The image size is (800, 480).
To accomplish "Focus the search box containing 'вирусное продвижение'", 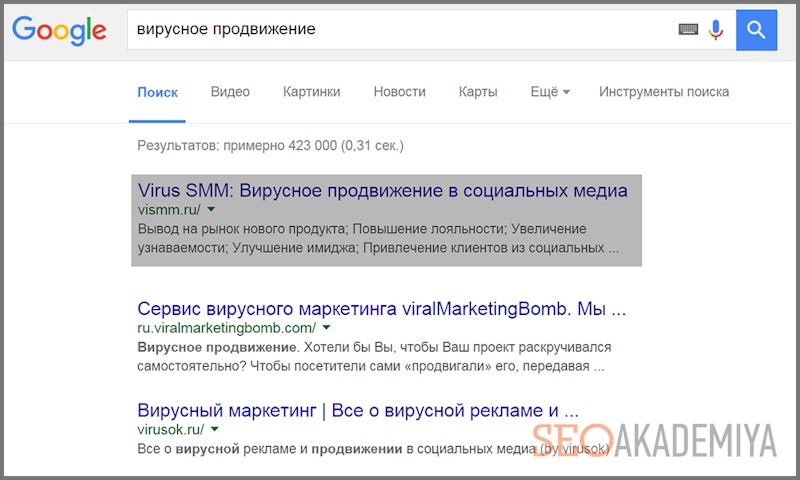I will pos(400,30).
